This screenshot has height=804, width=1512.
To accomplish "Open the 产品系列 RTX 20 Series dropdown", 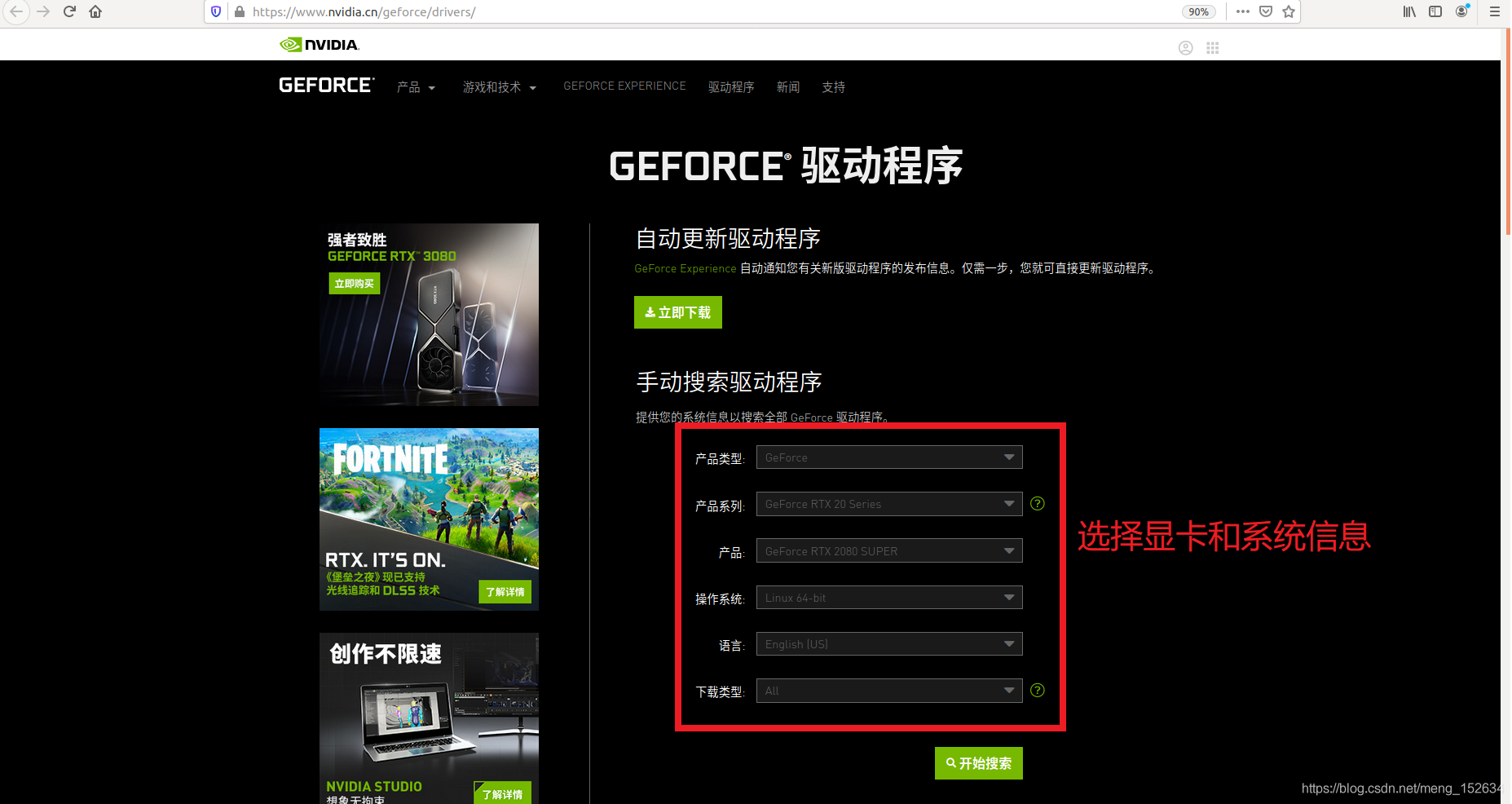I will click(x=889, y=504).
